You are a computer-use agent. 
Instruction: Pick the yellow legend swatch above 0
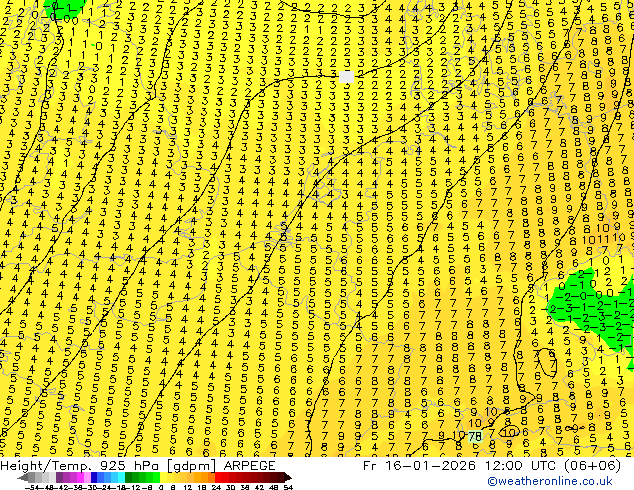163,477
